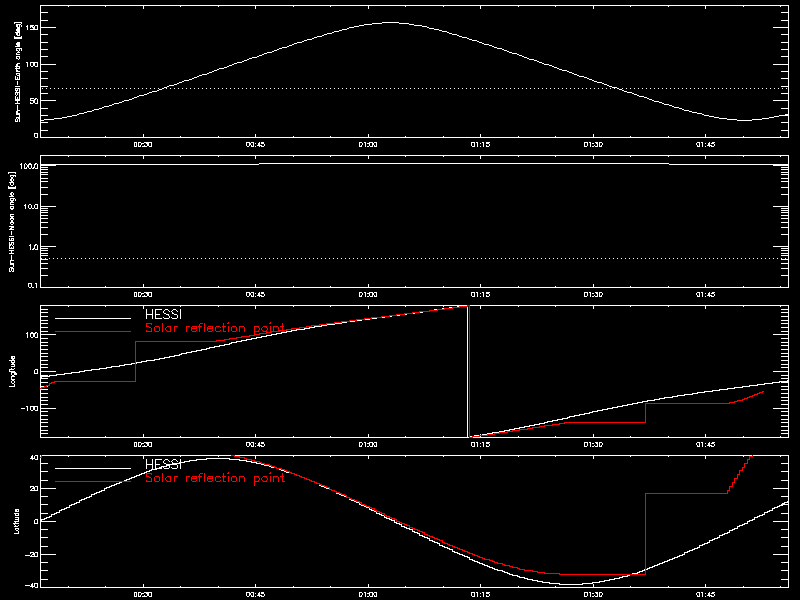Click the 01:45 time label under Earth angle plot

tap(706, 145)
